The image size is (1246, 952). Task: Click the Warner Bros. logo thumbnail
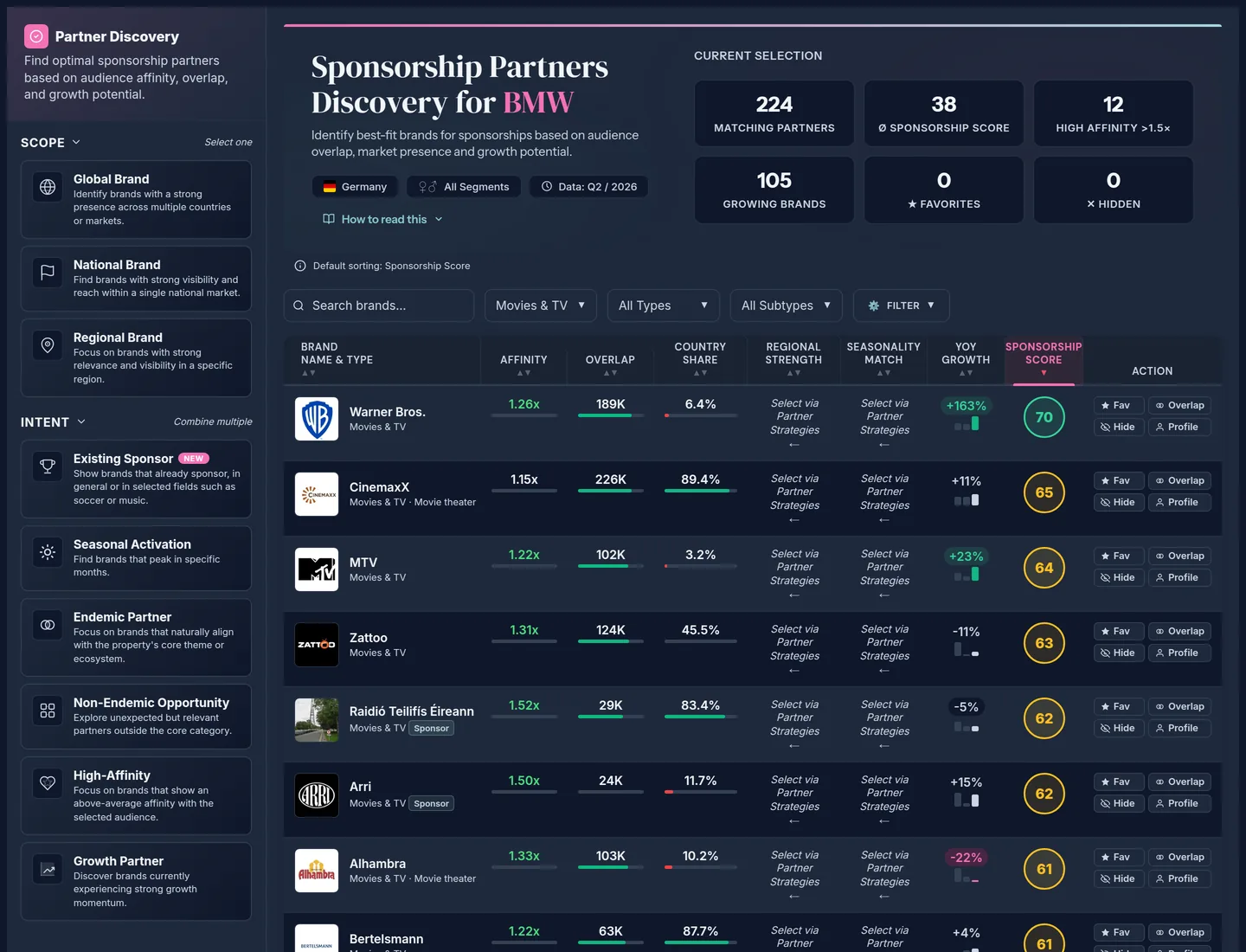tap(317, 419)
